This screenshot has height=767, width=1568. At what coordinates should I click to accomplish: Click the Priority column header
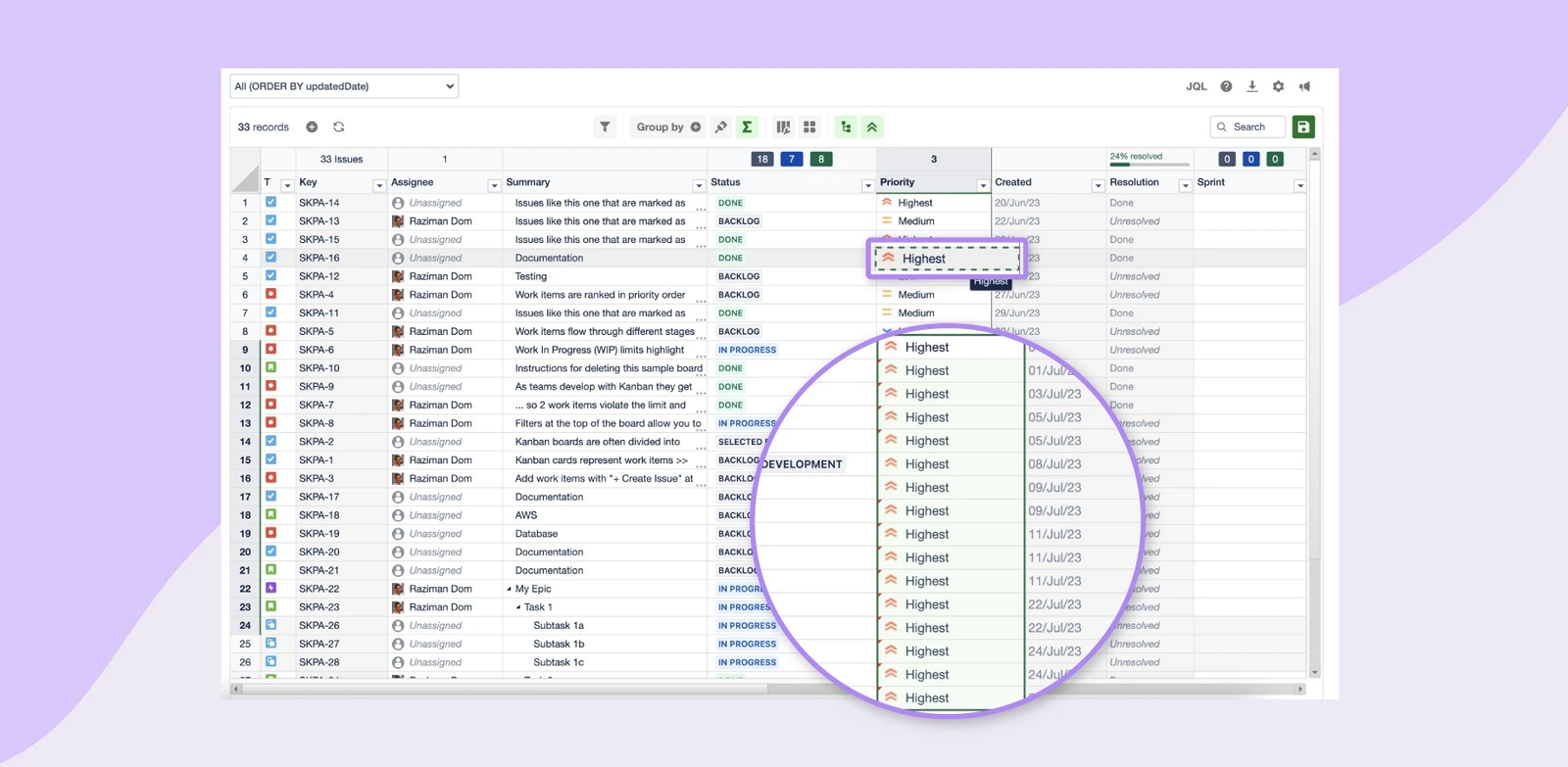pos(898,182)
